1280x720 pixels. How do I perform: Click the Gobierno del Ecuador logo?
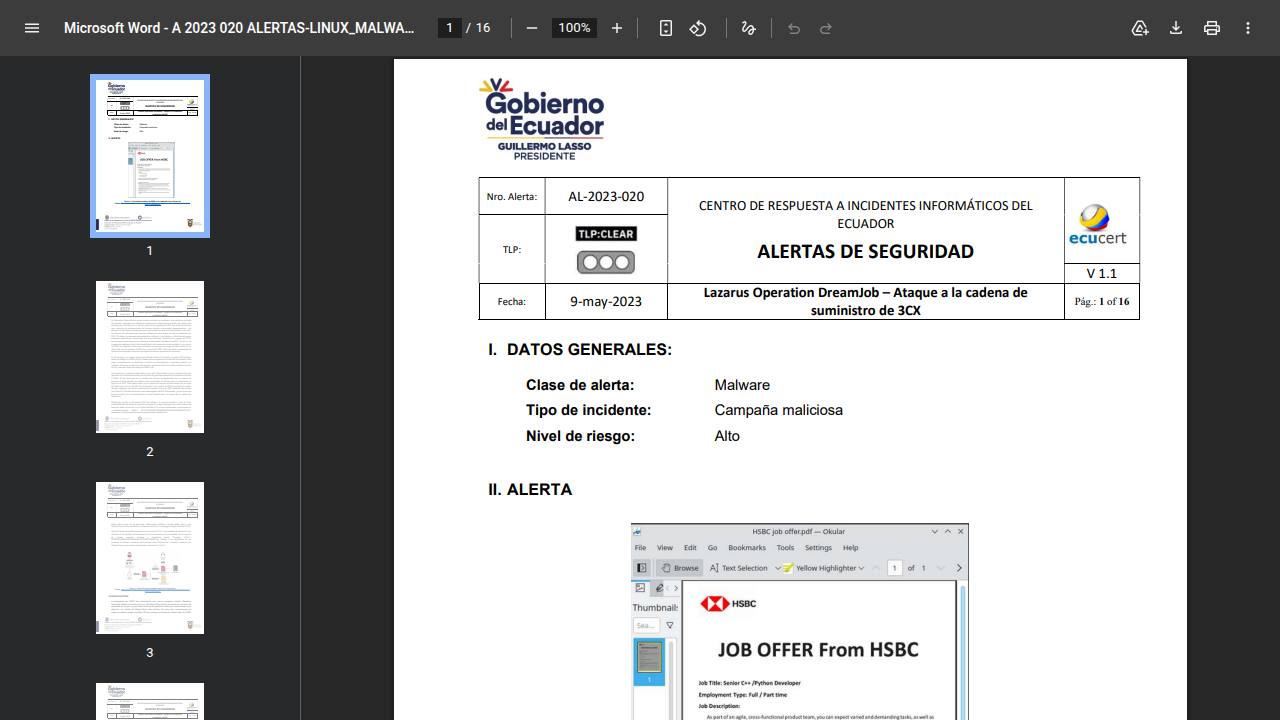pyautogui.click(x=541, y=119)
